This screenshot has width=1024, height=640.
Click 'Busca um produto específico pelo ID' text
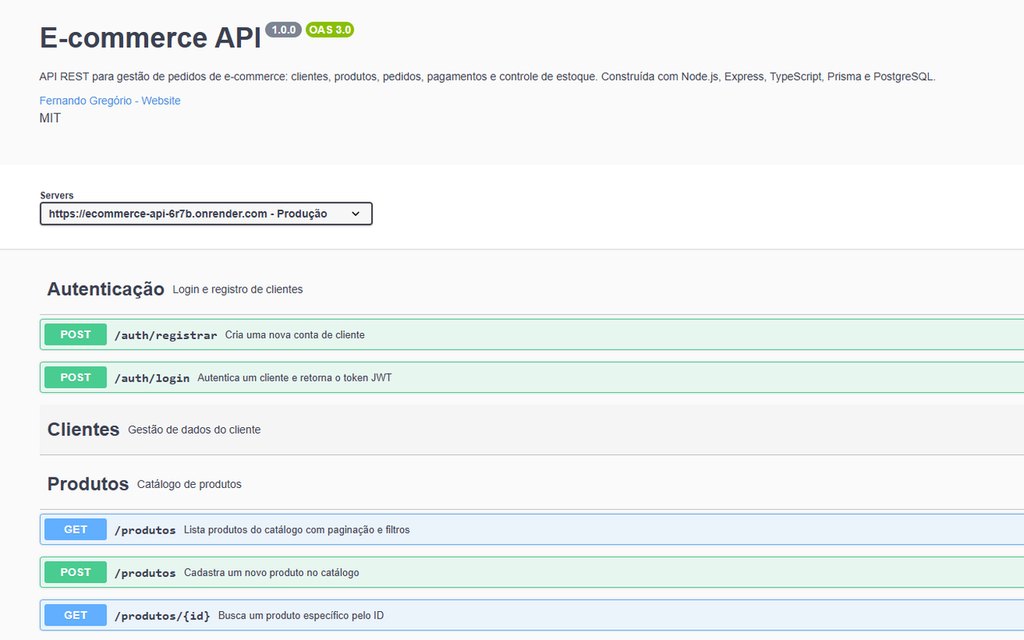pyautogui.click(x=301, y=615)
